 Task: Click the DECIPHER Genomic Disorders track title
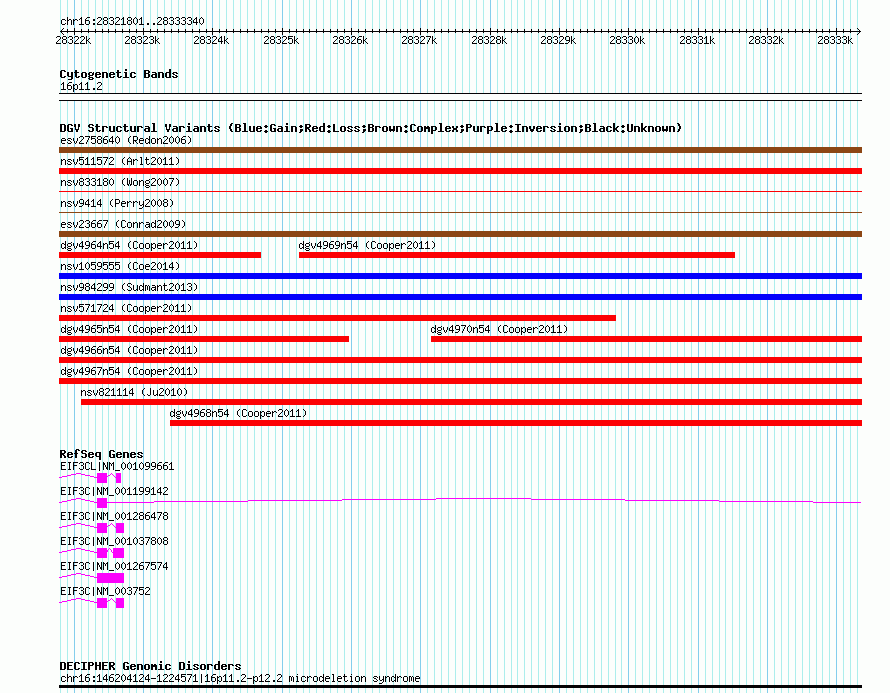point(150,666)
